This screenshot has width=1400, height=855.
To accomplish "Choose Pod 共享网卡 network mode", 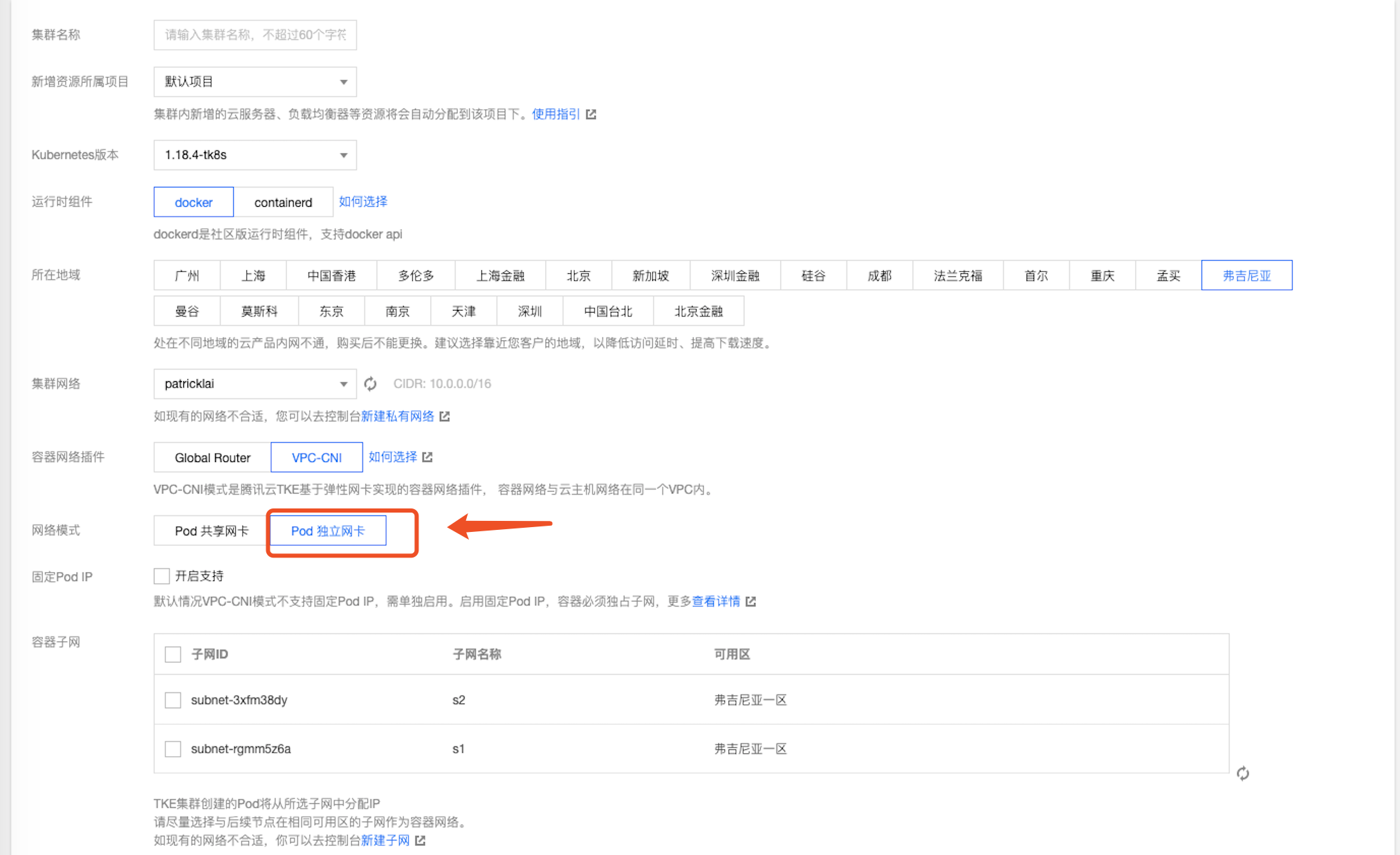I will click(211, 531).
